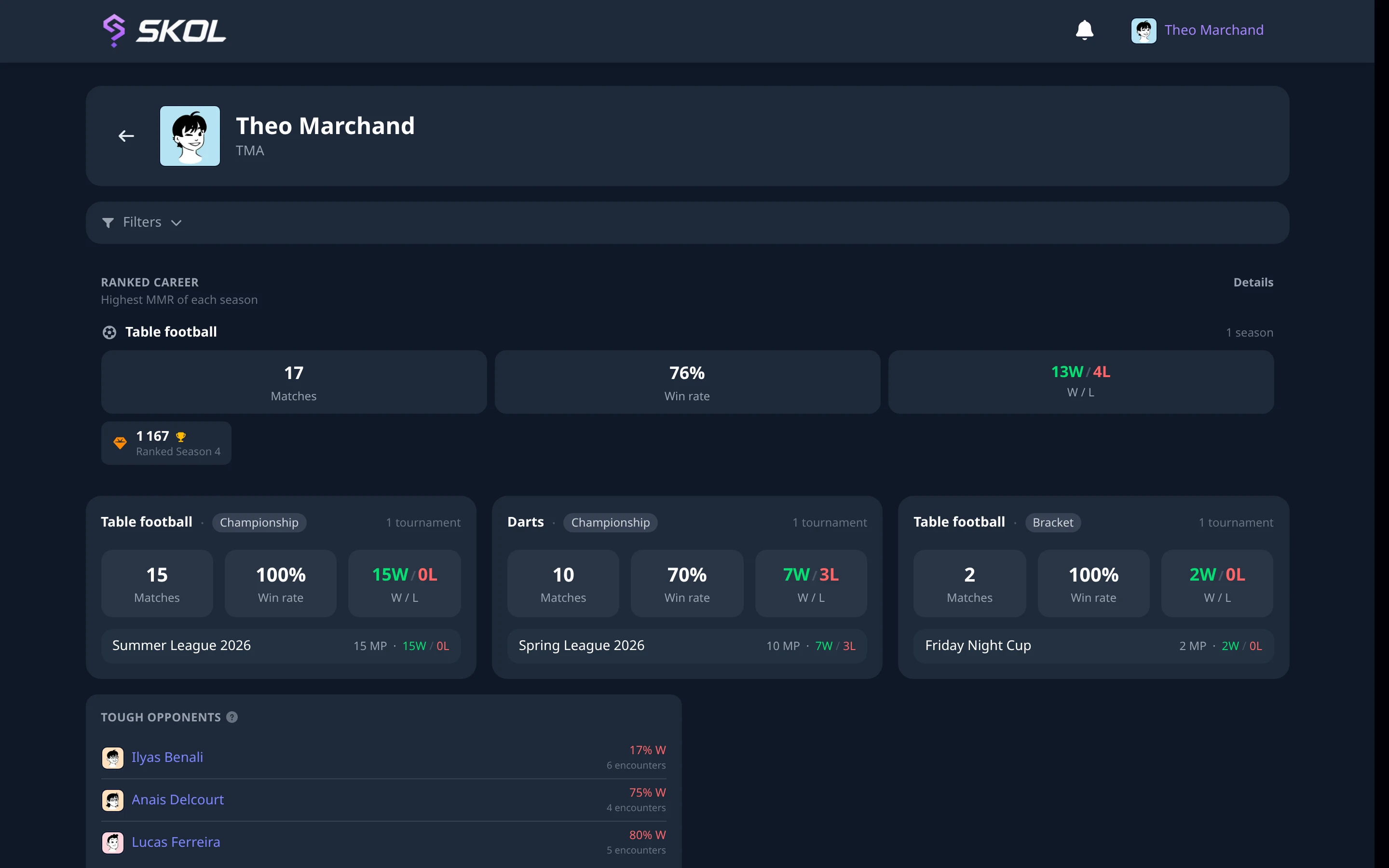Click Lucas Ferreira's avatar
The height and width of the screenshot is (868, 1389).
112,843
